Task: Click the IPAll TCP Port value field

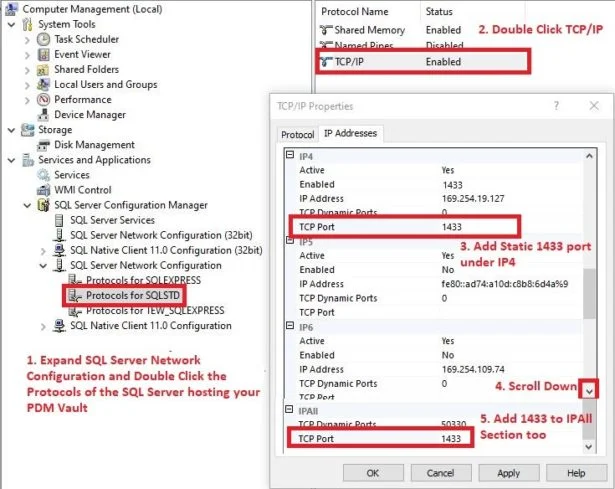Action: pos(455,438)
